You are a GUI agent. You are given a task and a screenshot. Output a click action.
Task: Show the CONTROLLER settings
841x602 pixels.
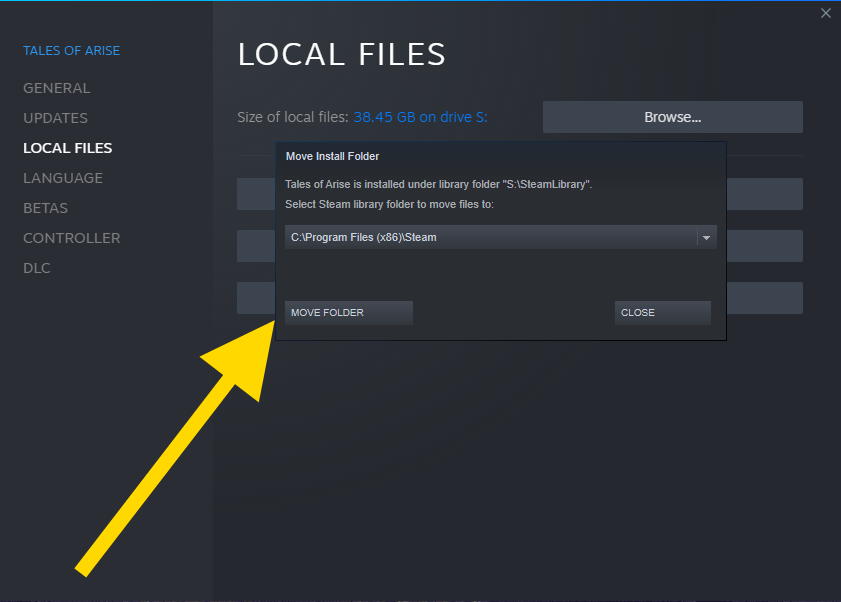pyautogui.click(x=72, y=238)
